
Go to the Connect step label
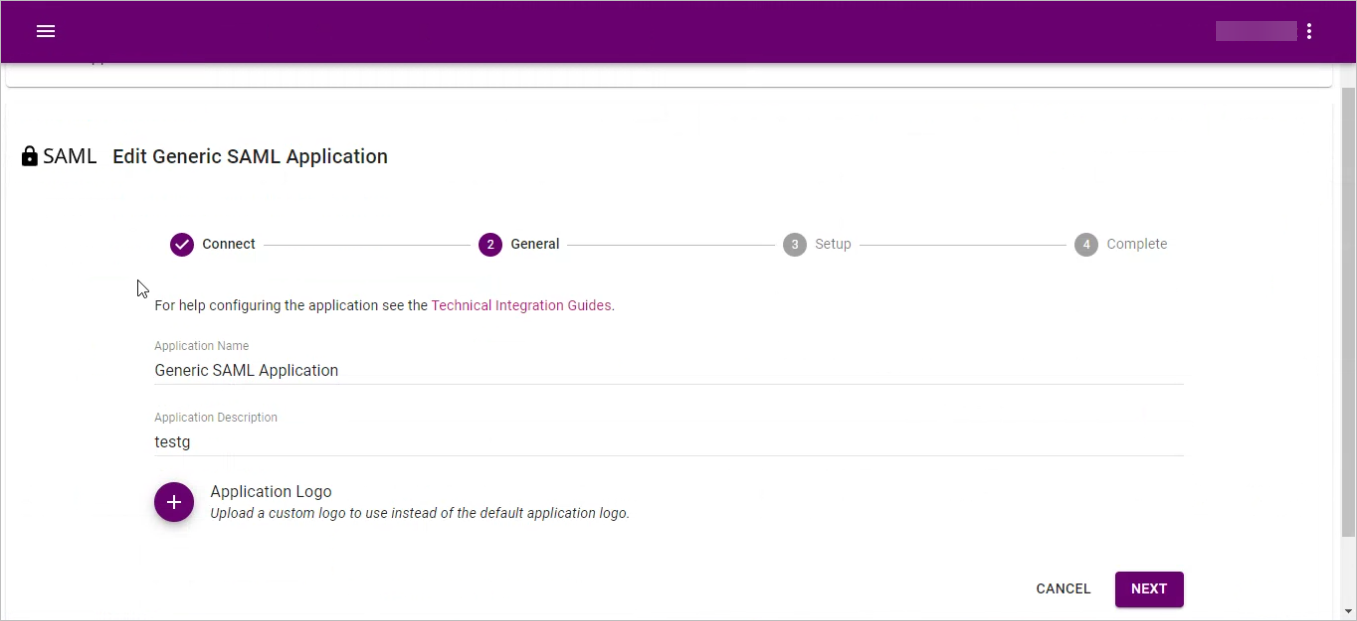pos(229,244)
